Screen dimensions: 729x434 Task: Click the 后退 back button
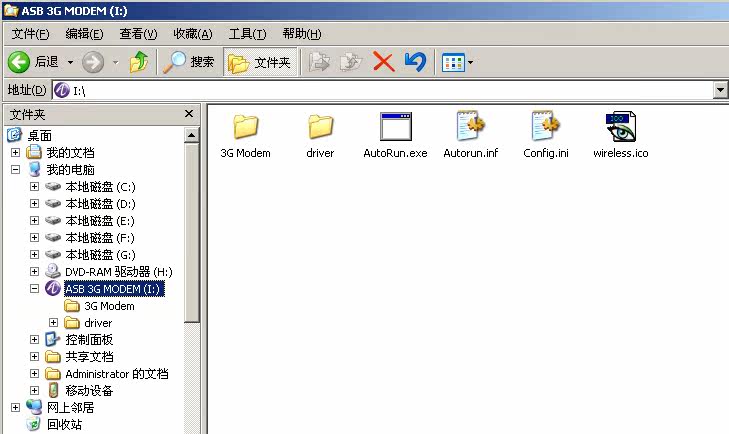click(x=35, y=62)
